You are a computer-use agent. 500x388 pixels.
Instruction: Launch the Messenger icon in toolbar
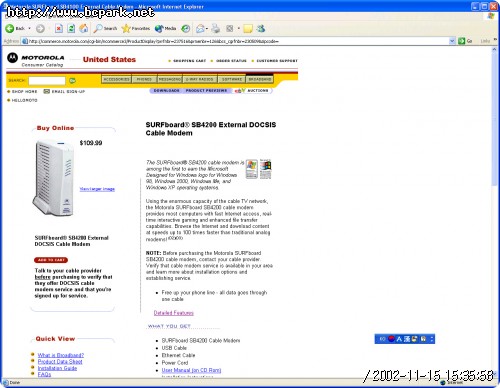click(261, 29)
